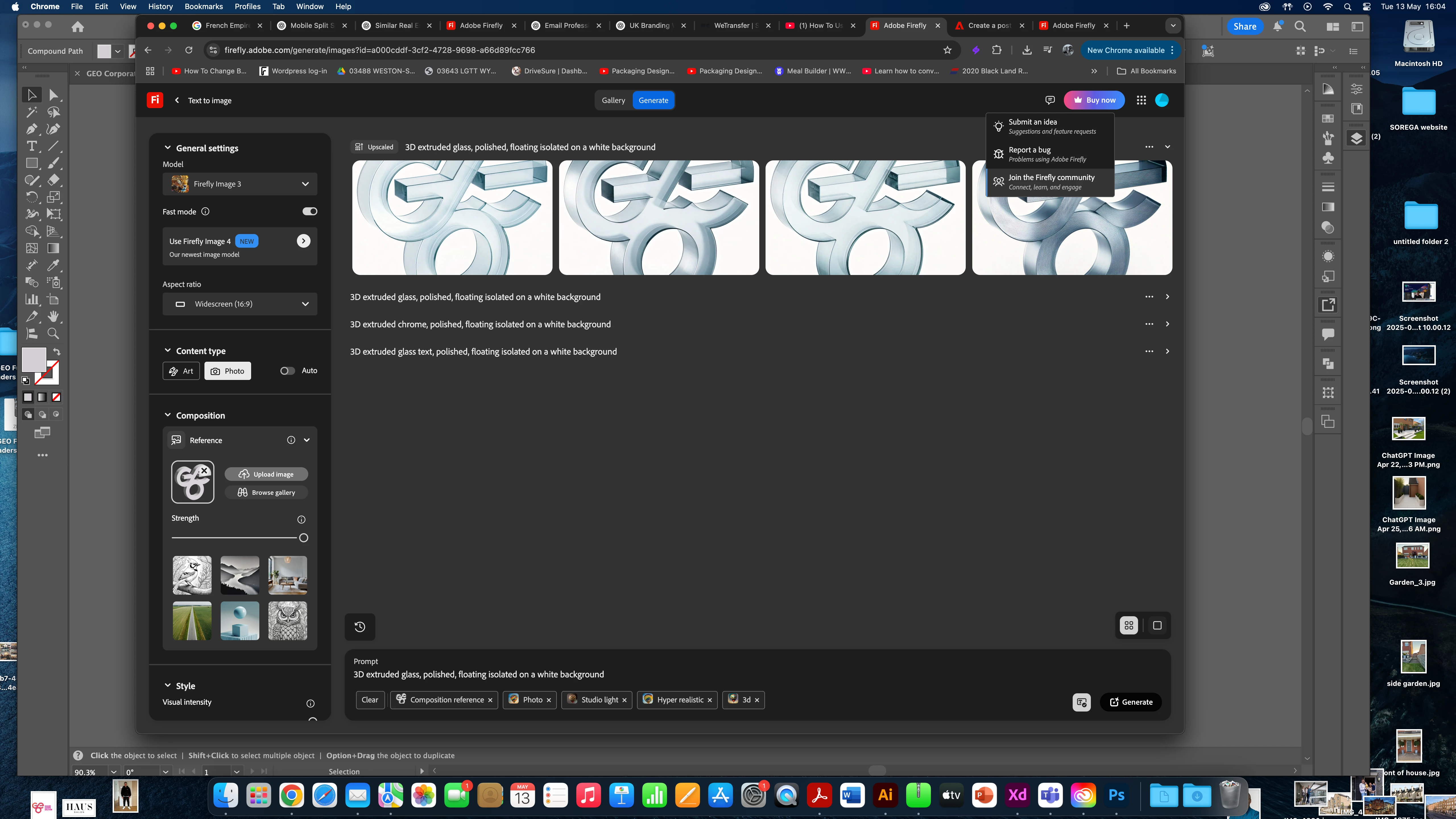Click the Generate button in prompt bar
This screenshot has height=819, width=1456.
[x=1130, y=702]
